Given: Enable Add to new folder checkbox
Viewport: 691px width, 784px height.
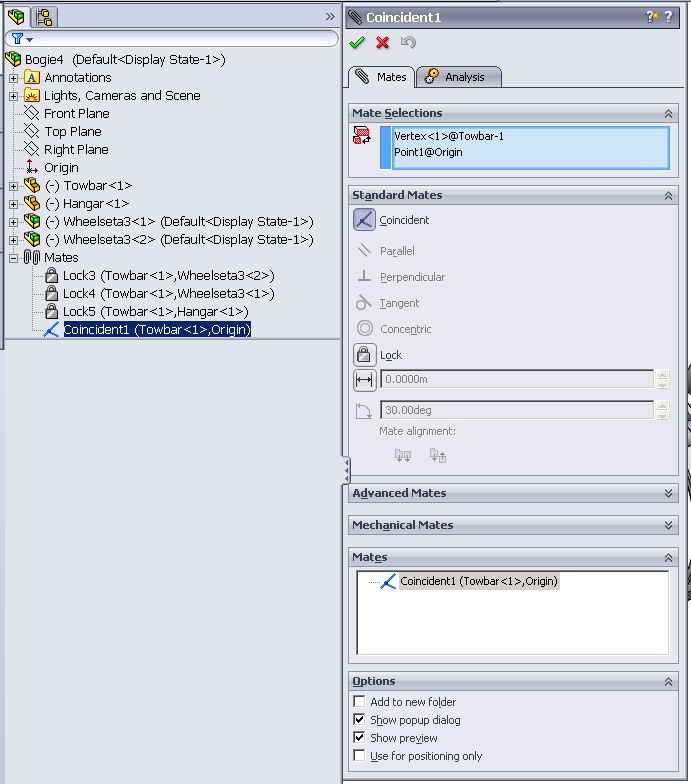Looking at the screenshot, I should [x=359, y=702].
